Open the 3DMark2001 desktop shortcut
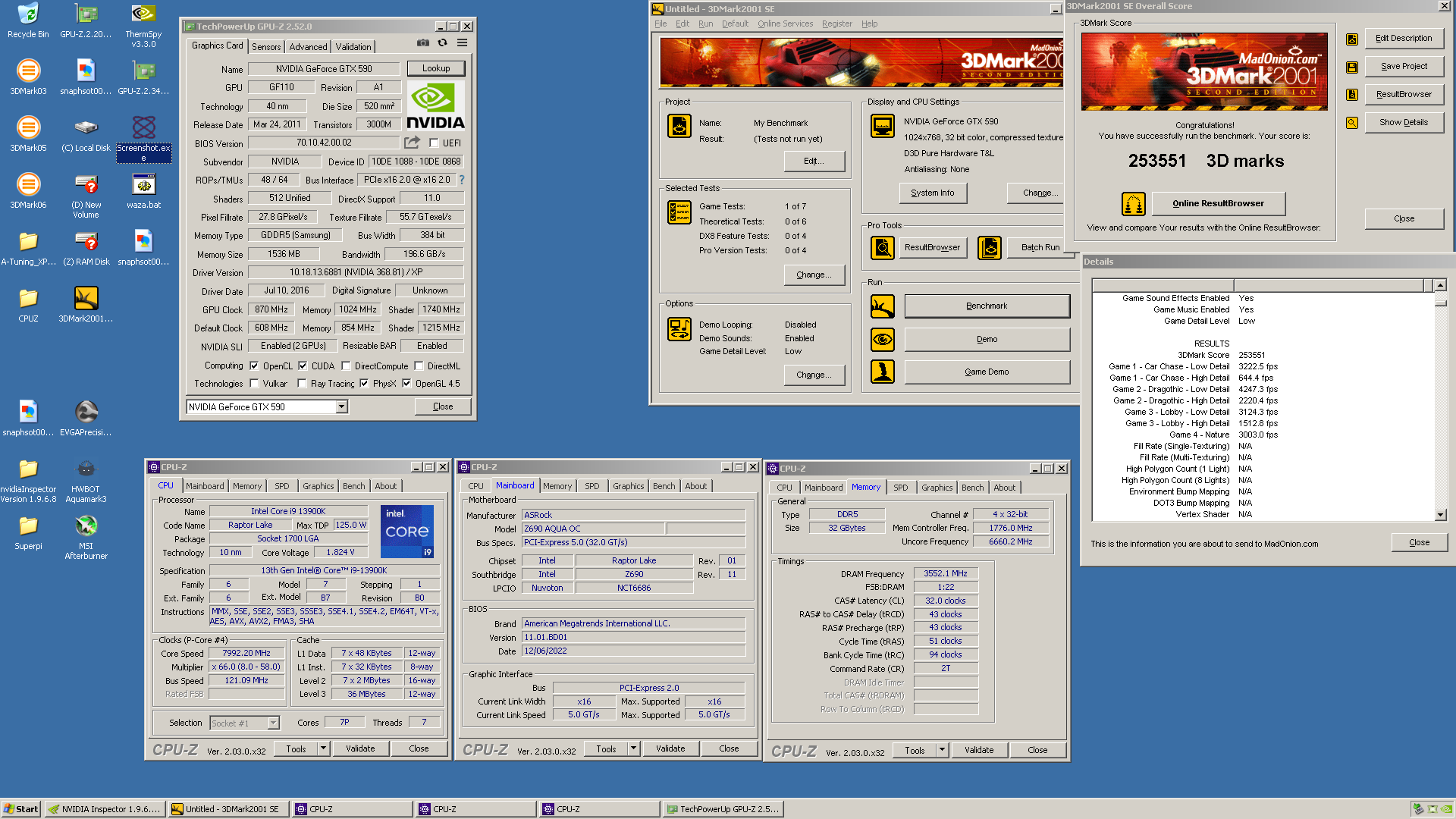Screen dimensions: 1456x819 pyautogui.click(x=86, y=305)
